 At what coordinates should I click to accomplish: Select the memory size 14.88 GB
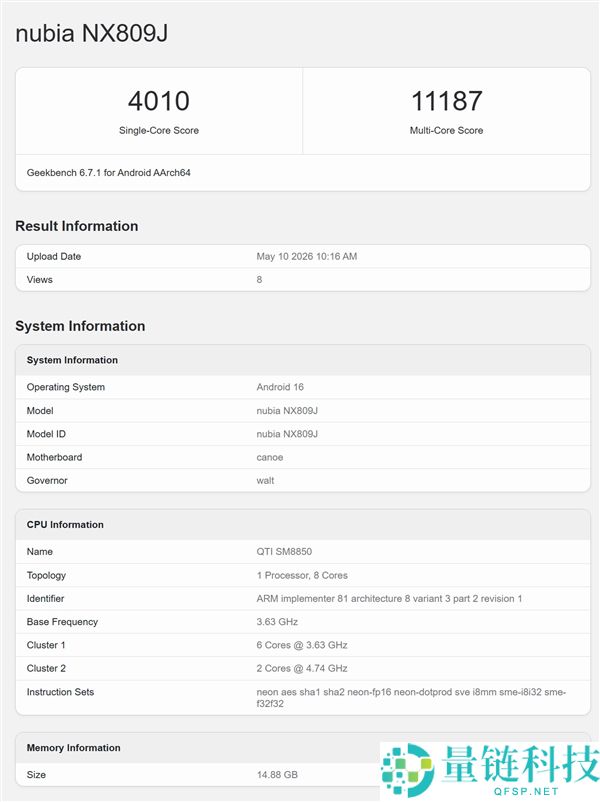click(277, 775)
